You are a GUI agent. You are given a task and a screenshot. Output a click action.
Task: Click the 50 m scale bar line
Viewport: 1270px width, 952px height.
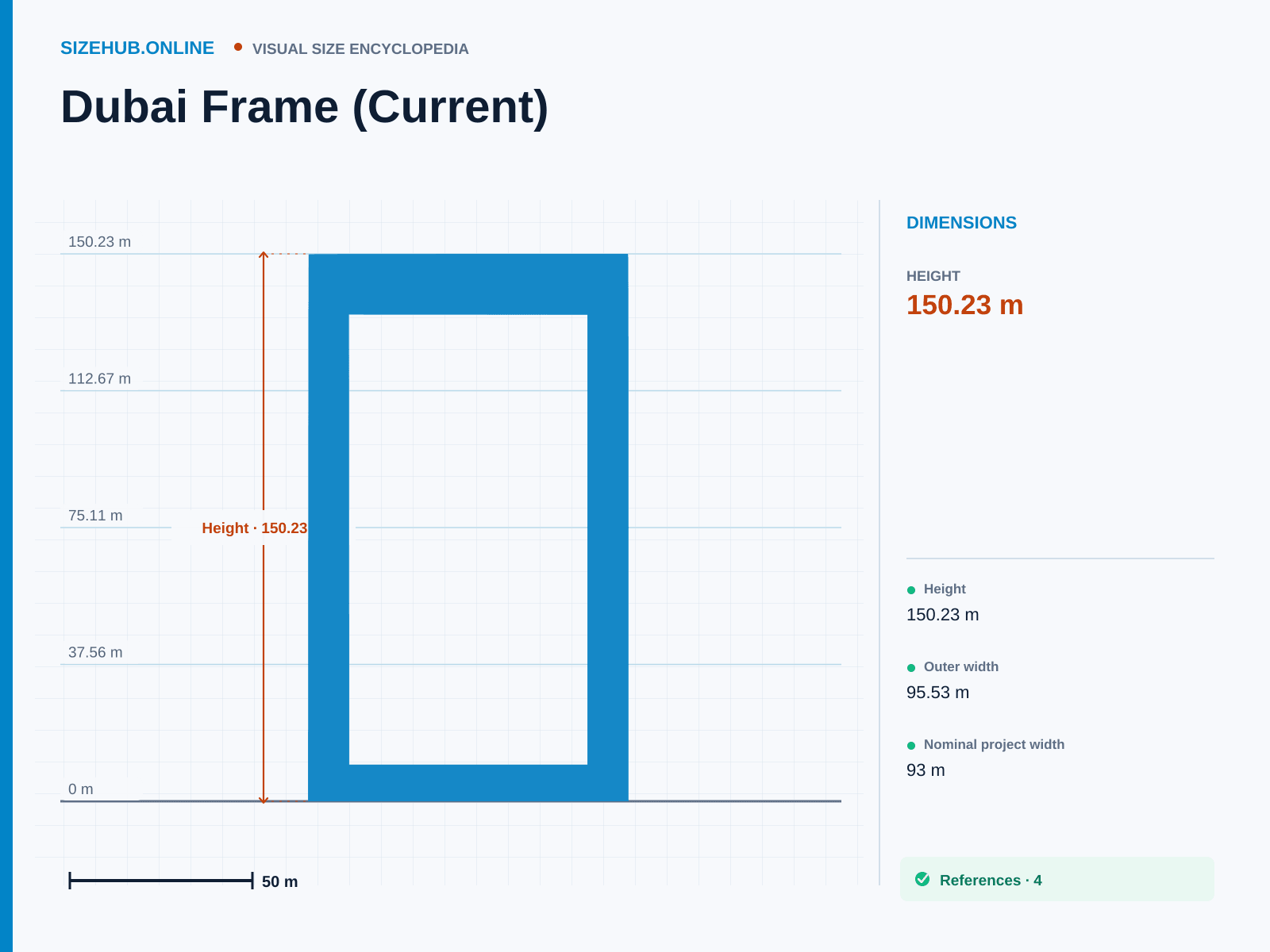pos(161,880)
